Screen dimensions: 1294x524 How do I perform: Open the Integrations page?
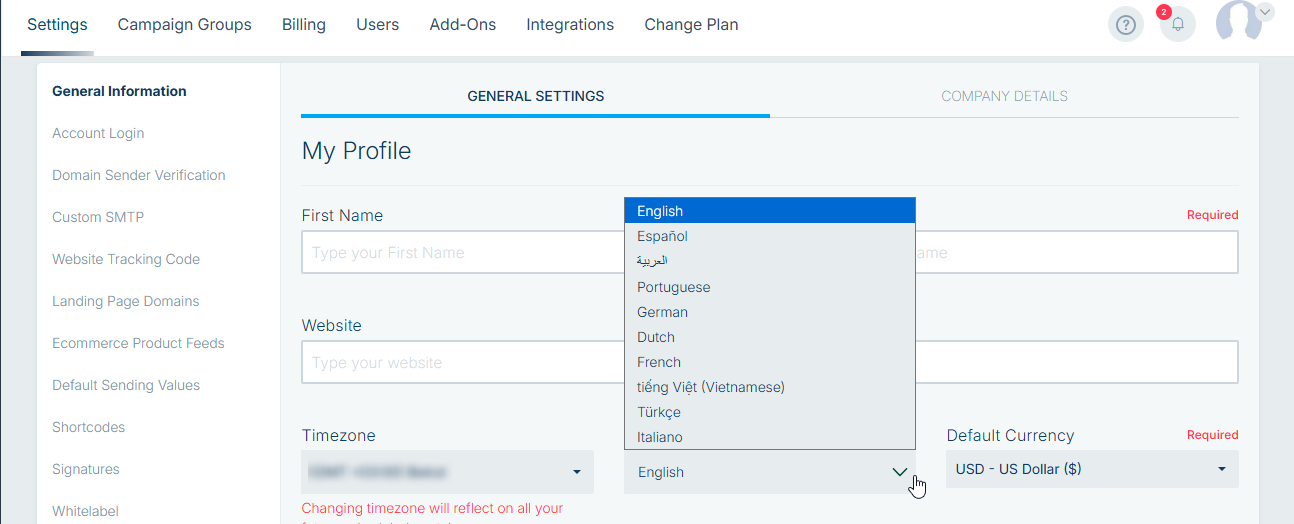[x=570, y=25]
